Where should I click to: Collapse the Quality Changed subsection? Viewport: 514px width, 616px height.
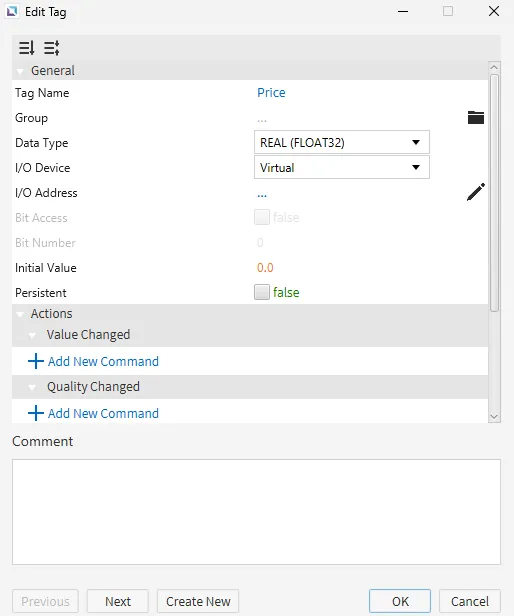pos(32,387)
